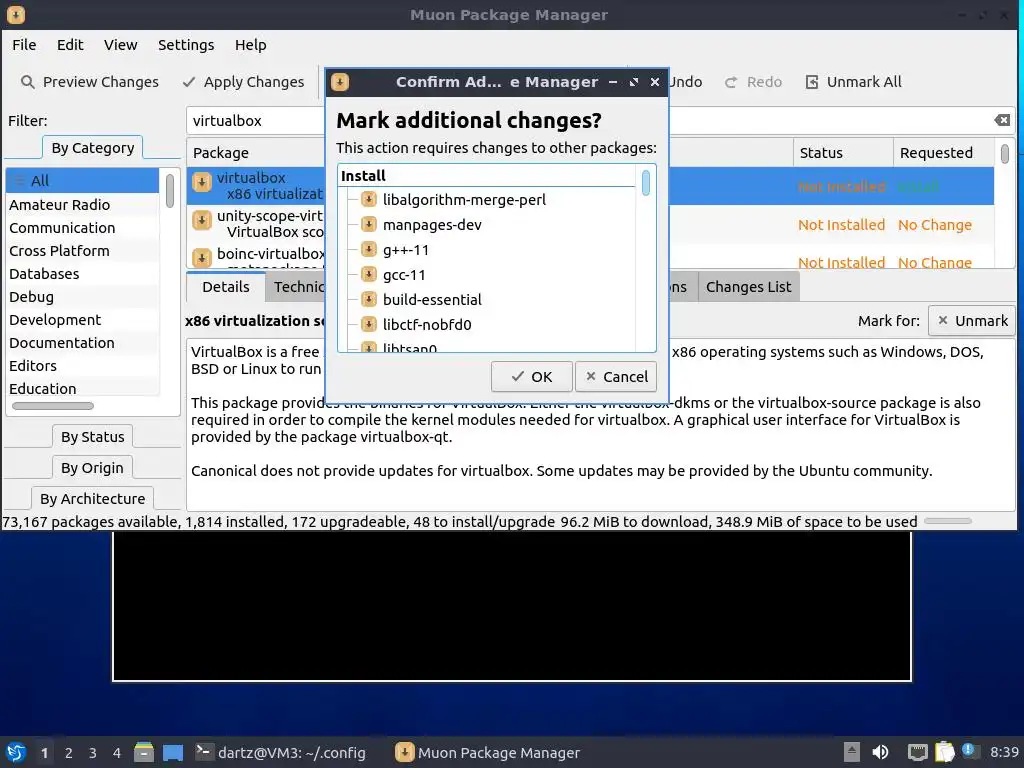Switch to the Changes List tab
The image size is (1024, 768).
(748, 287)
